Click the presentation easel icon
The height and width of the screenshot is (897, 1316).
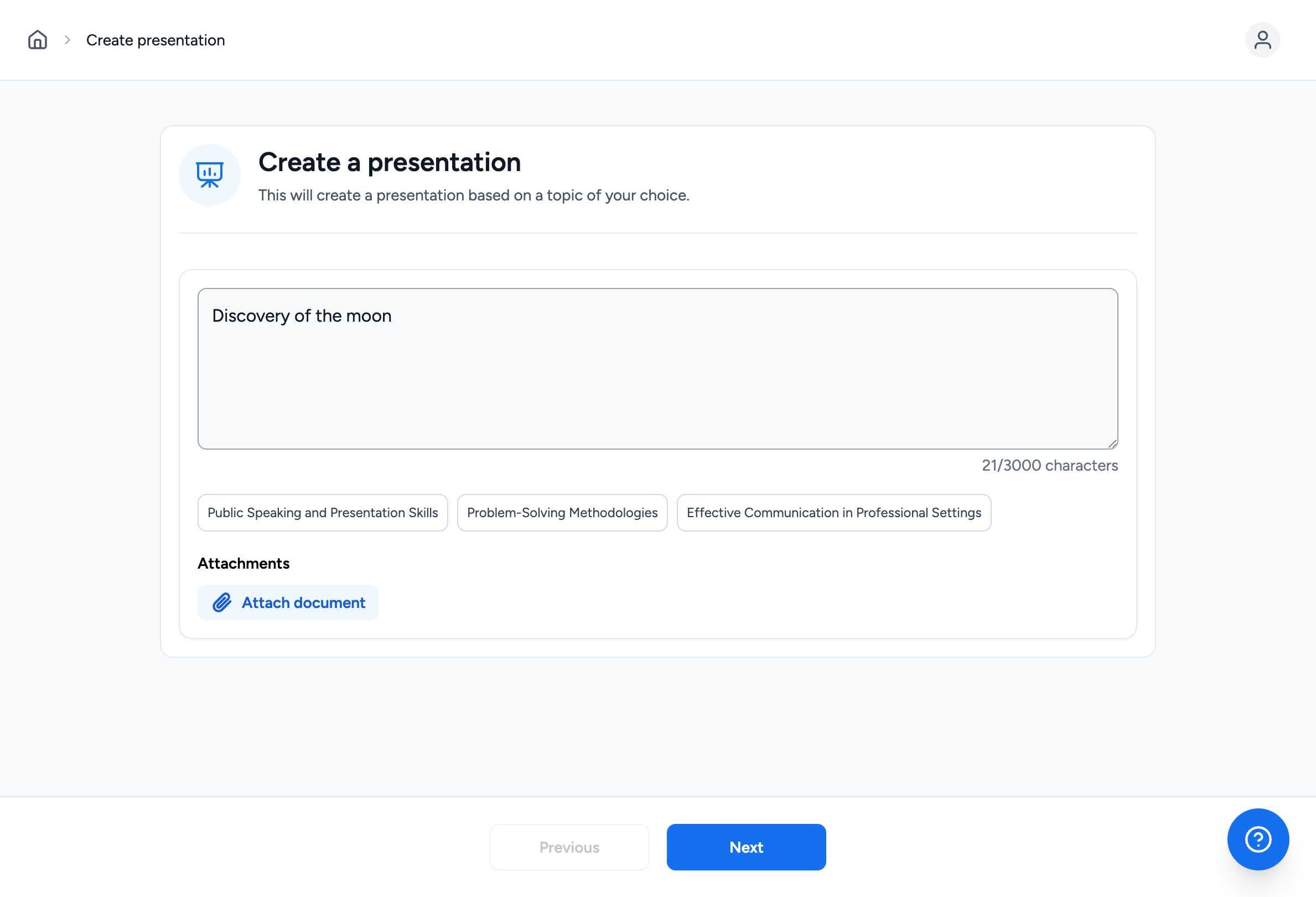pos(210,174)
